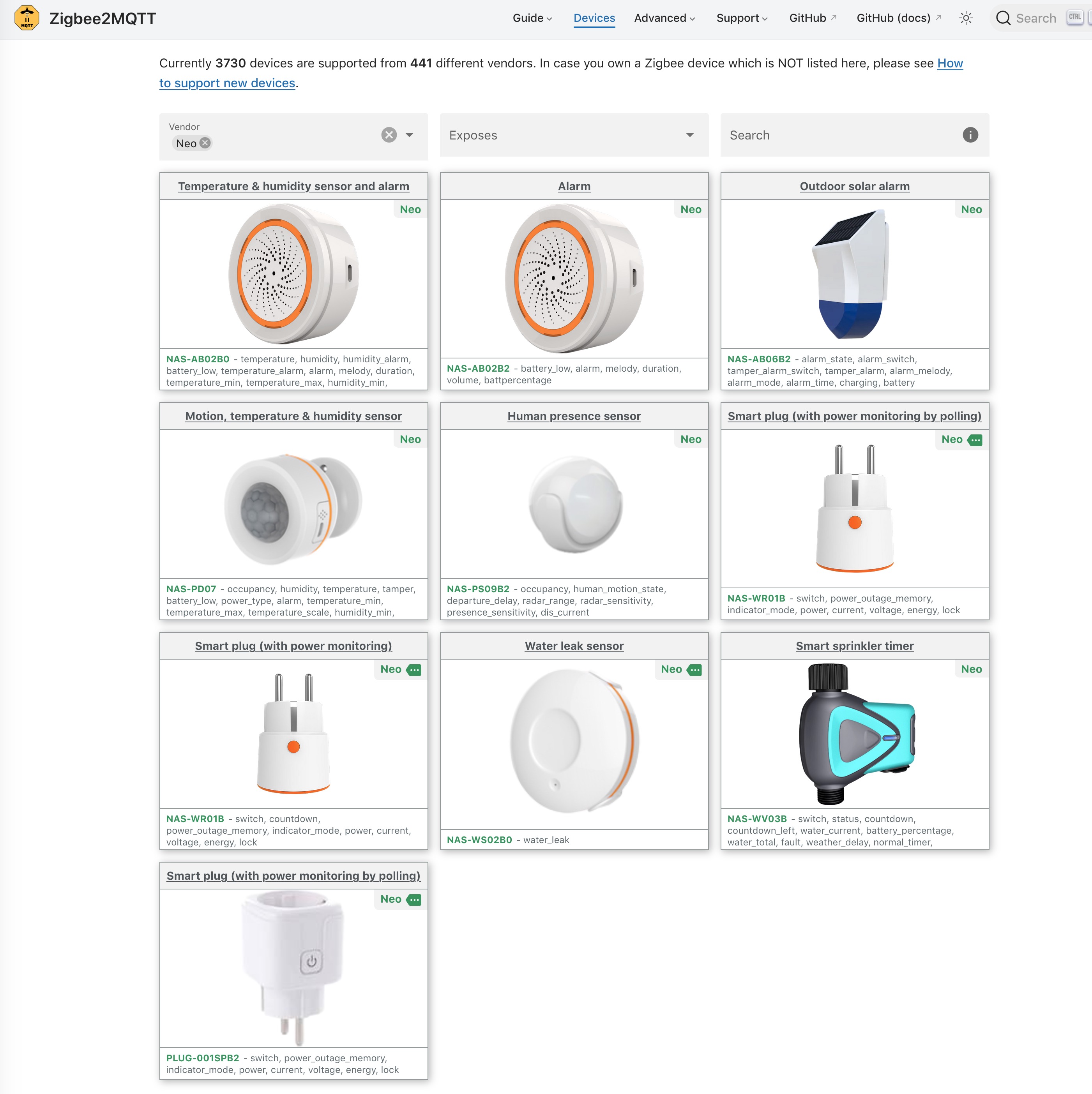Click notes badge icon on NAS-WS02B0 card

coord(694,670)
